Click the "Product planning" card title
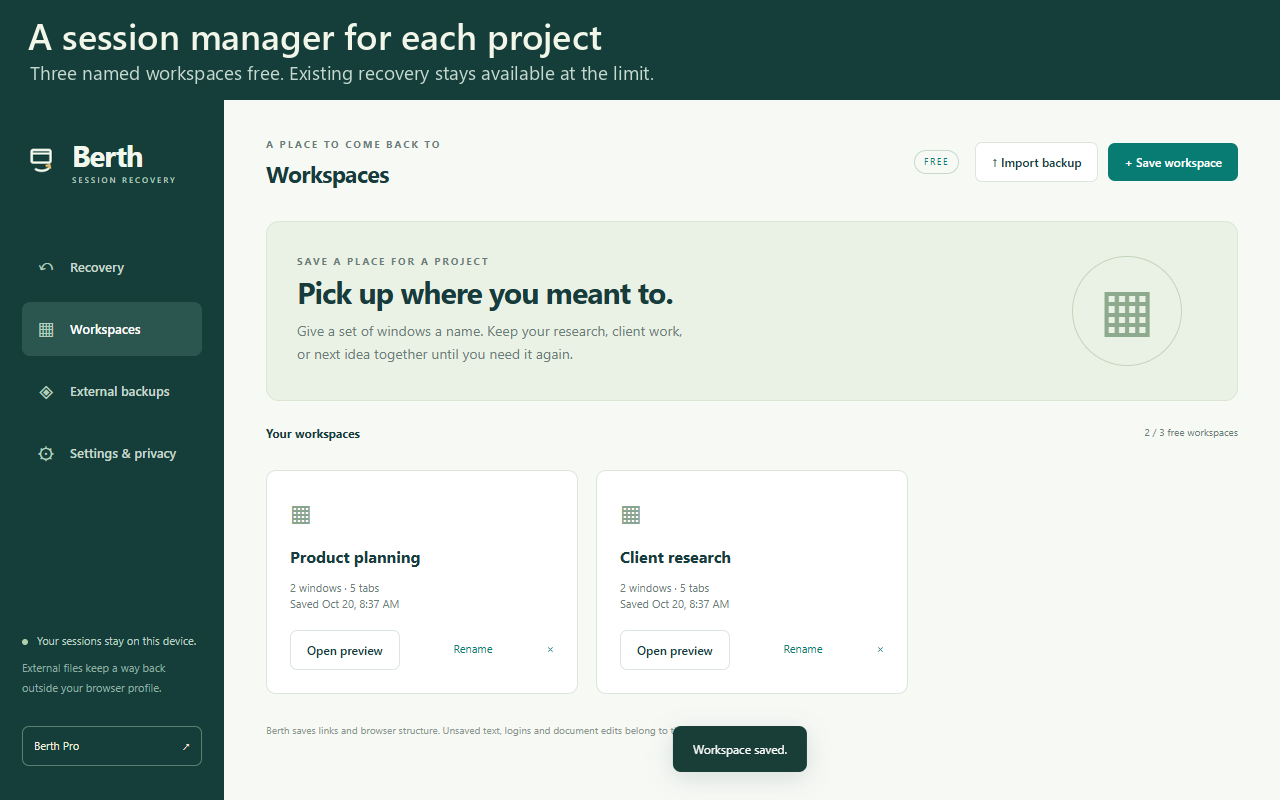This screenshot has width=1280, height=800. [355, 558]
